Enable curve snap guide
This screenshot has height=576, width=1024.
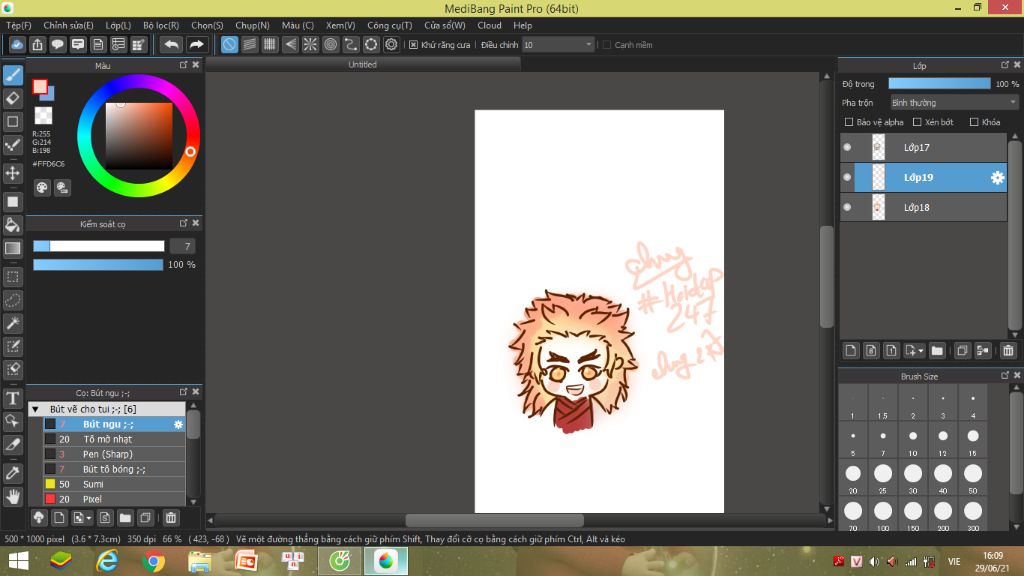click(x=351, y=44)
